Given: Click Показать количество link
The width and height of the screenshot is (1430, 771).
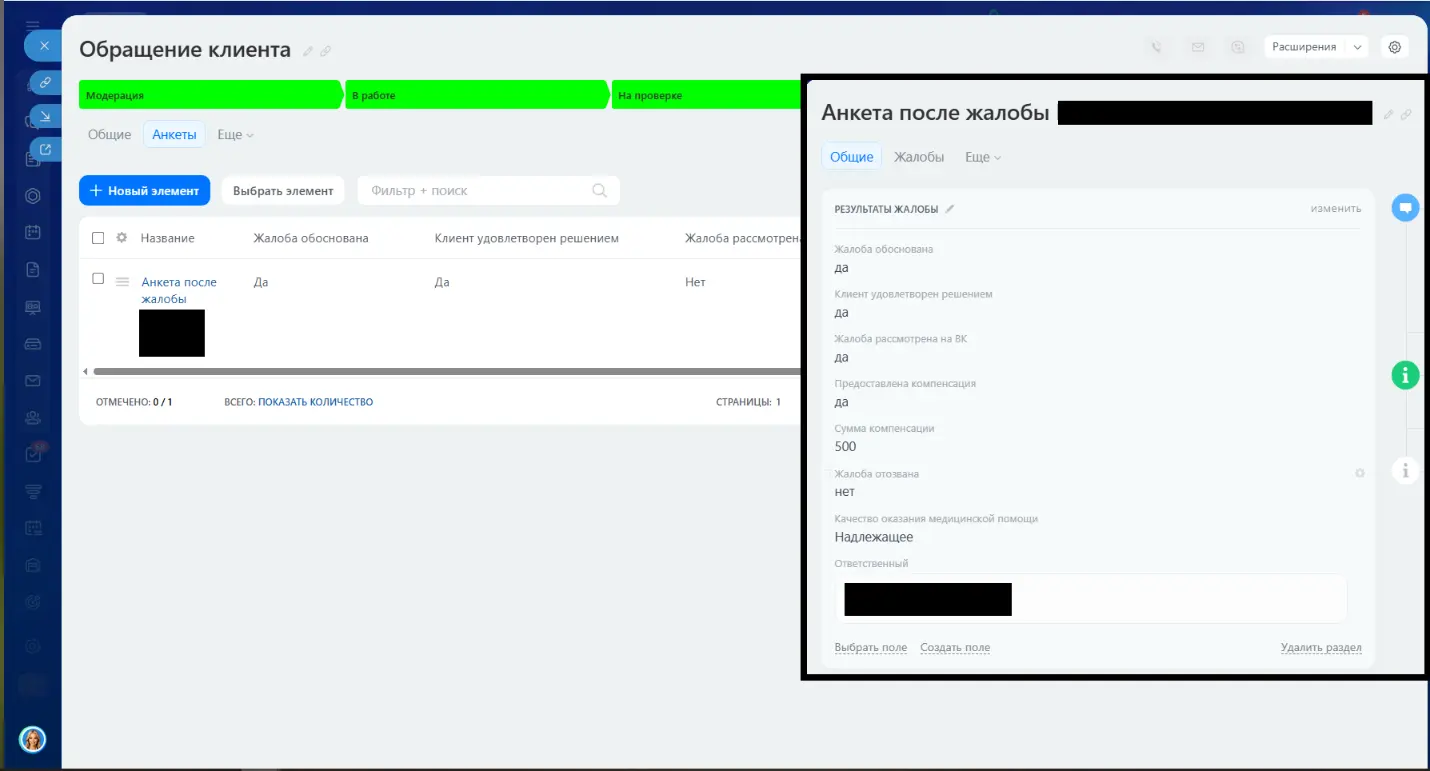Looking at the screenshot, I should 315,402.
